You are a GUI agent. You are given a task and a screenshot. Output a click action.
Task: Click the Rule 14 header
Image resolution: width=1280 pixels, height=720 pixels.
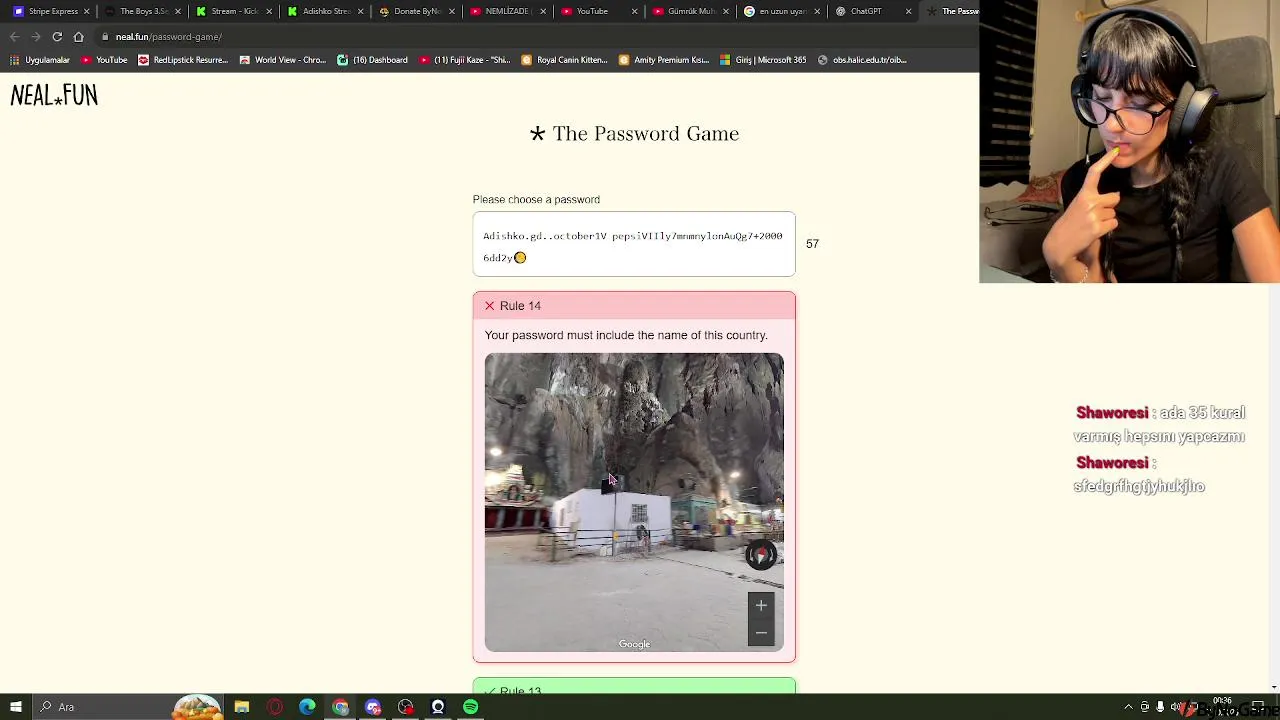coord(634,305)
